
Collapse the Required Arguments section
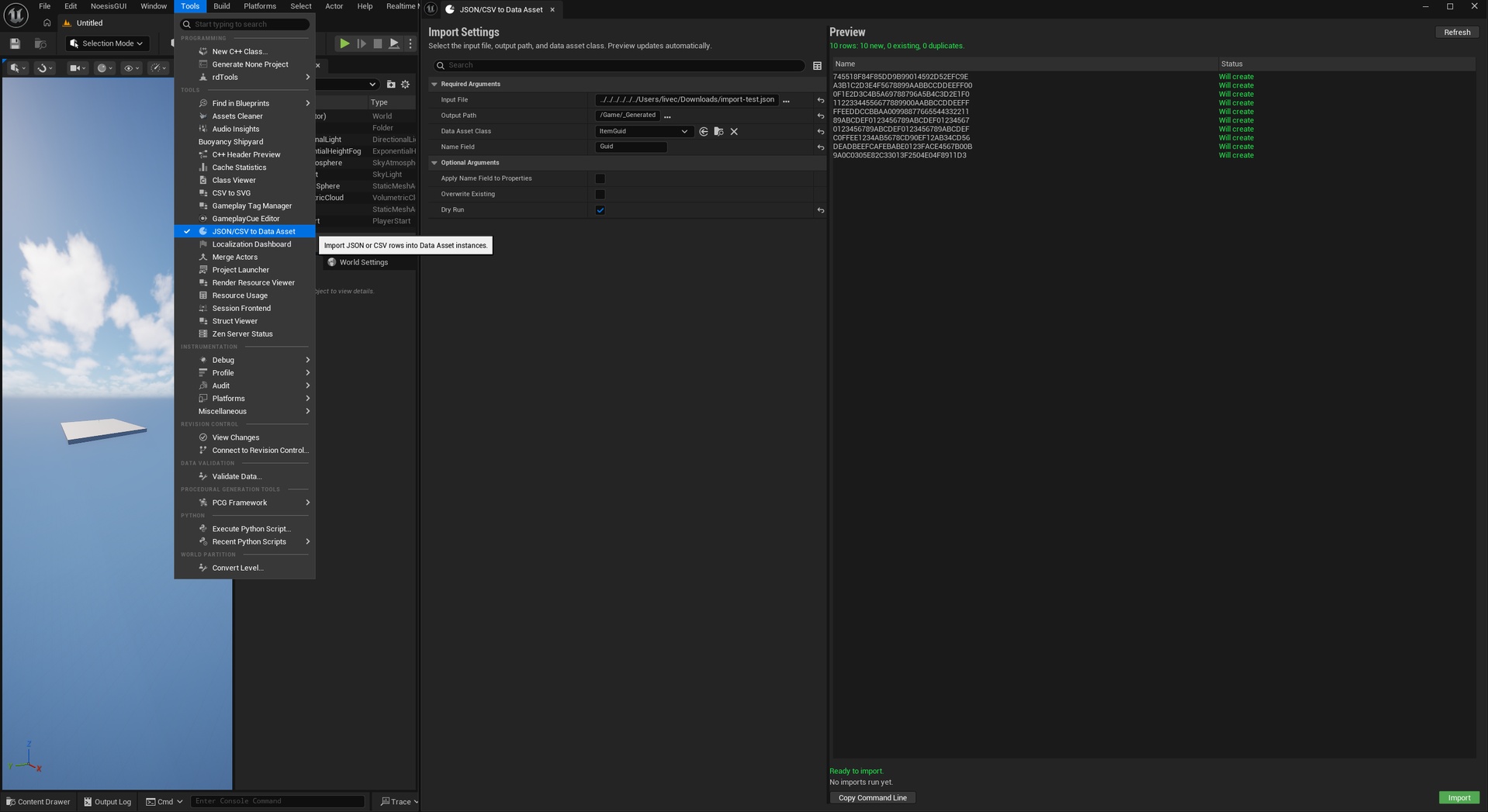(434, 85)
